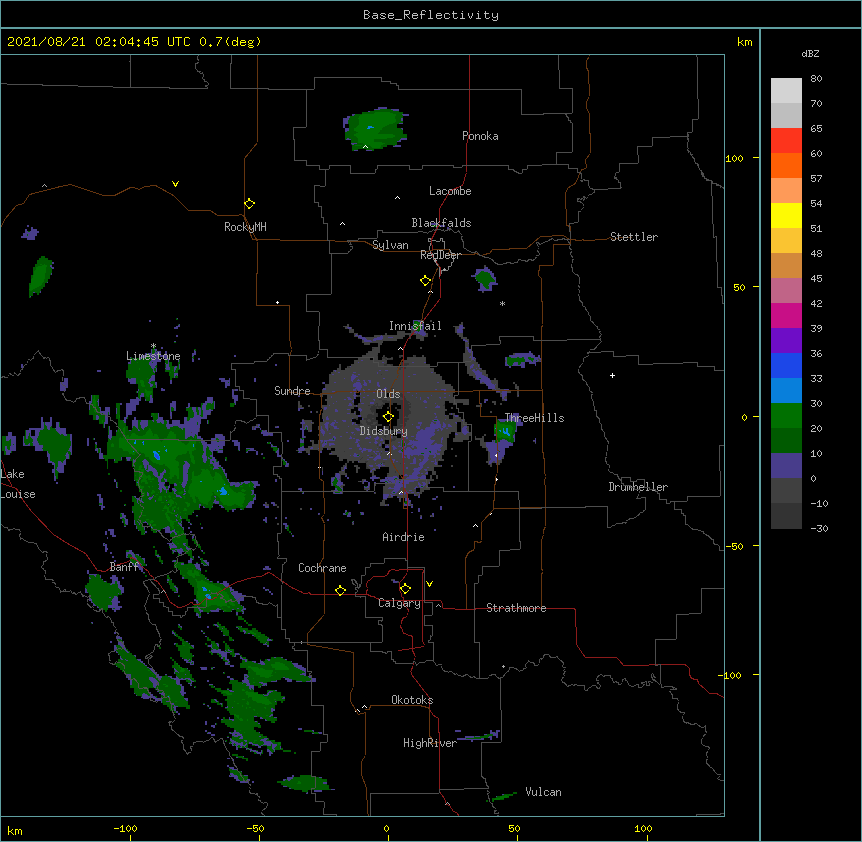This screenshot has height=842, width=862.
Task: Click the 80 value in the legend
Action: point(816,79)
